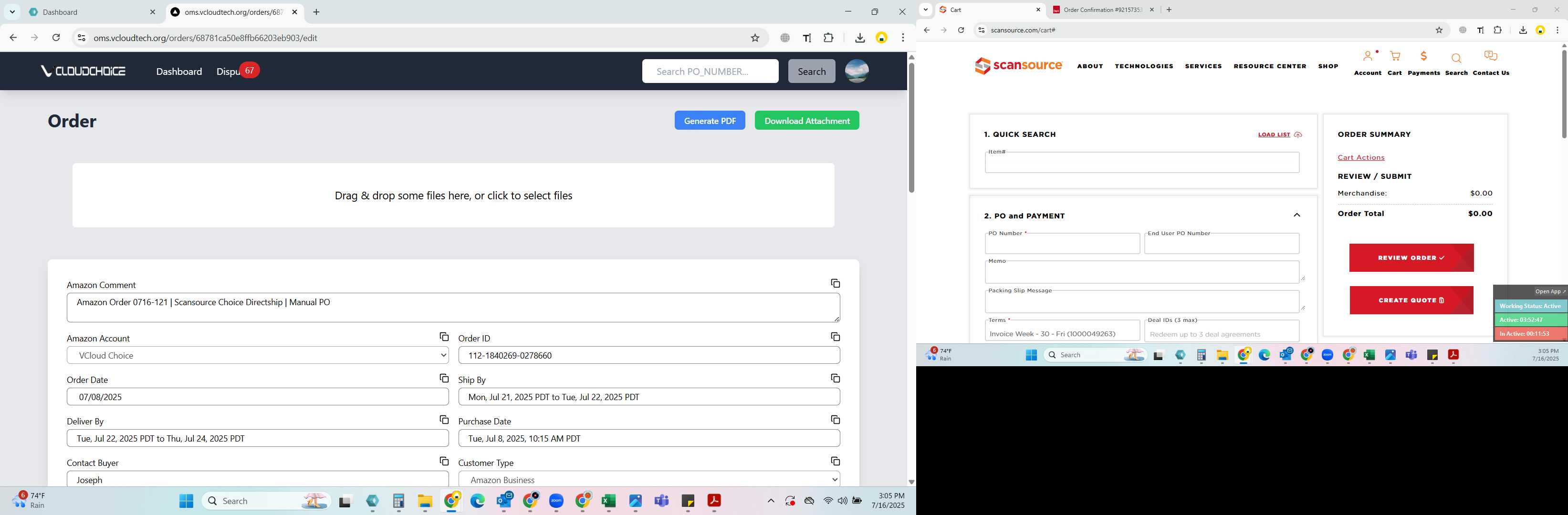Open Microsoft Teams from main bottom taskbar
1568x515 pixels.
click(x=662, y=500)
